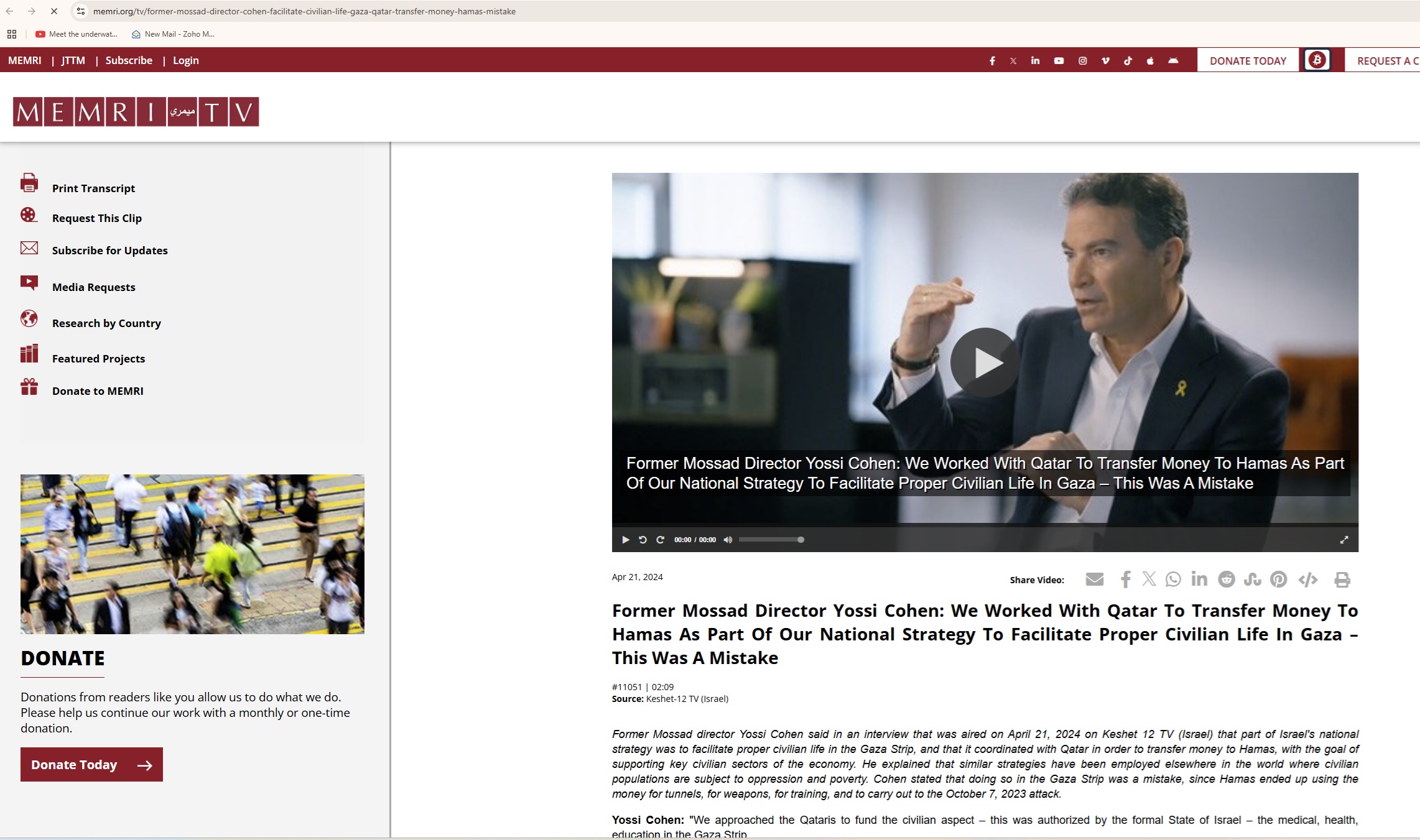Open the JTTM link in the top bar
The width and height of the screenshot is (1420, 840).
(x=73, y=60)
